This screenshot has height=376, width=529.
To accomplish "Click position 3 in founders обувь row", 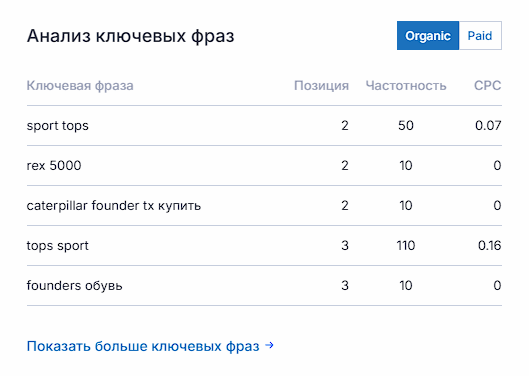I will coord(345,286).
